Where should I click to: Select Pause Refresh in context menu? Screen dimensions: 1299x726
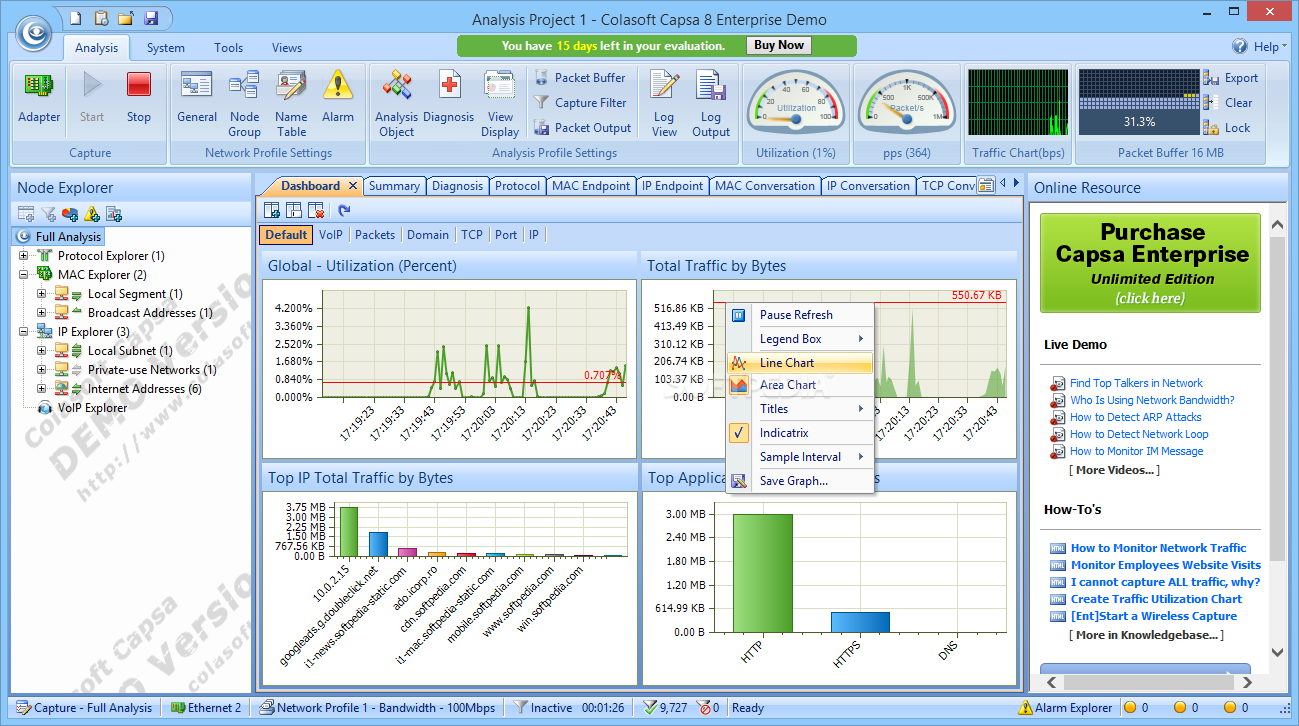click(x=800, y=315)
